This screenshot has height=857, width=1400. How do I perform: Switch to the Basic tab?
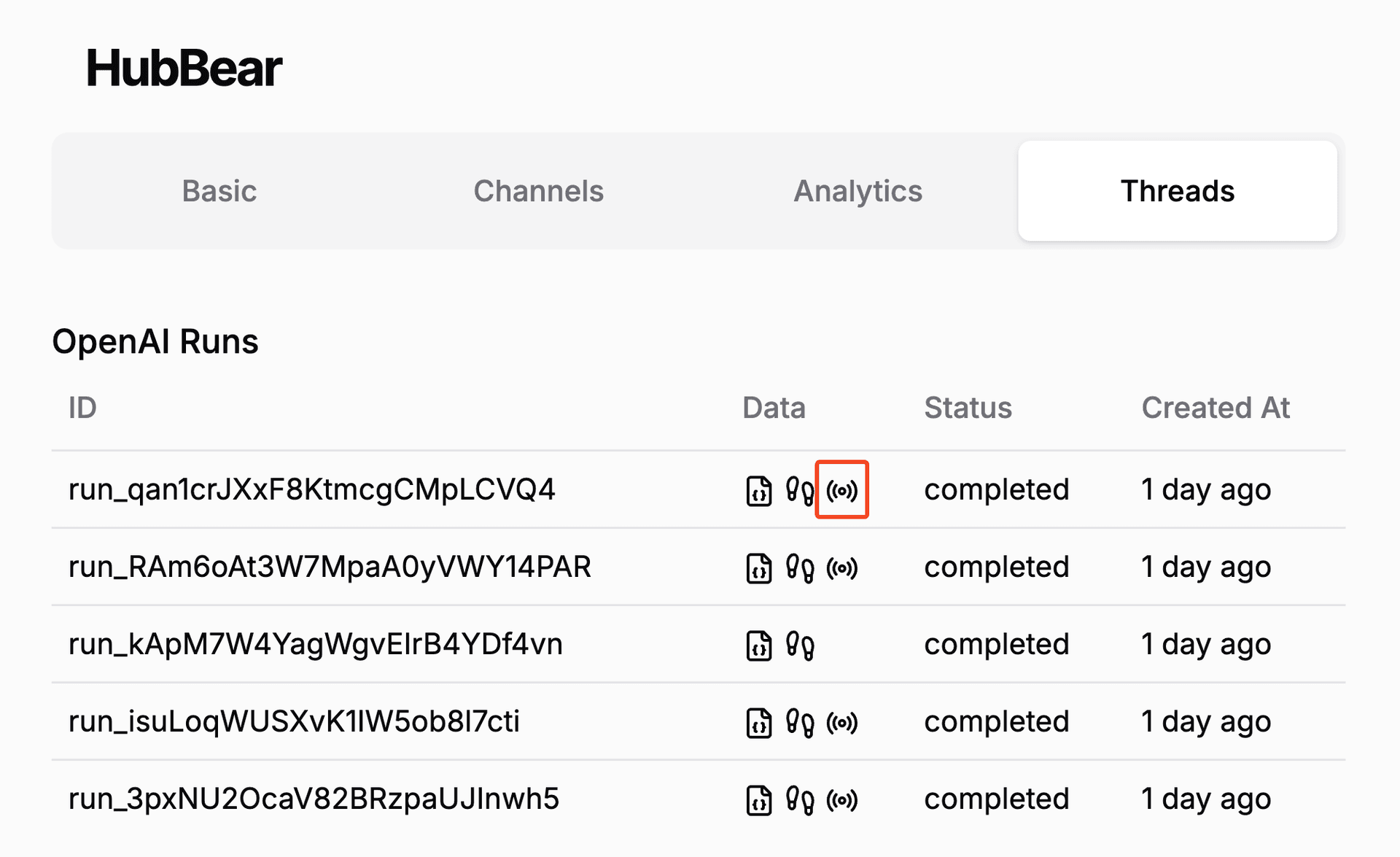[x=219, y=191]
